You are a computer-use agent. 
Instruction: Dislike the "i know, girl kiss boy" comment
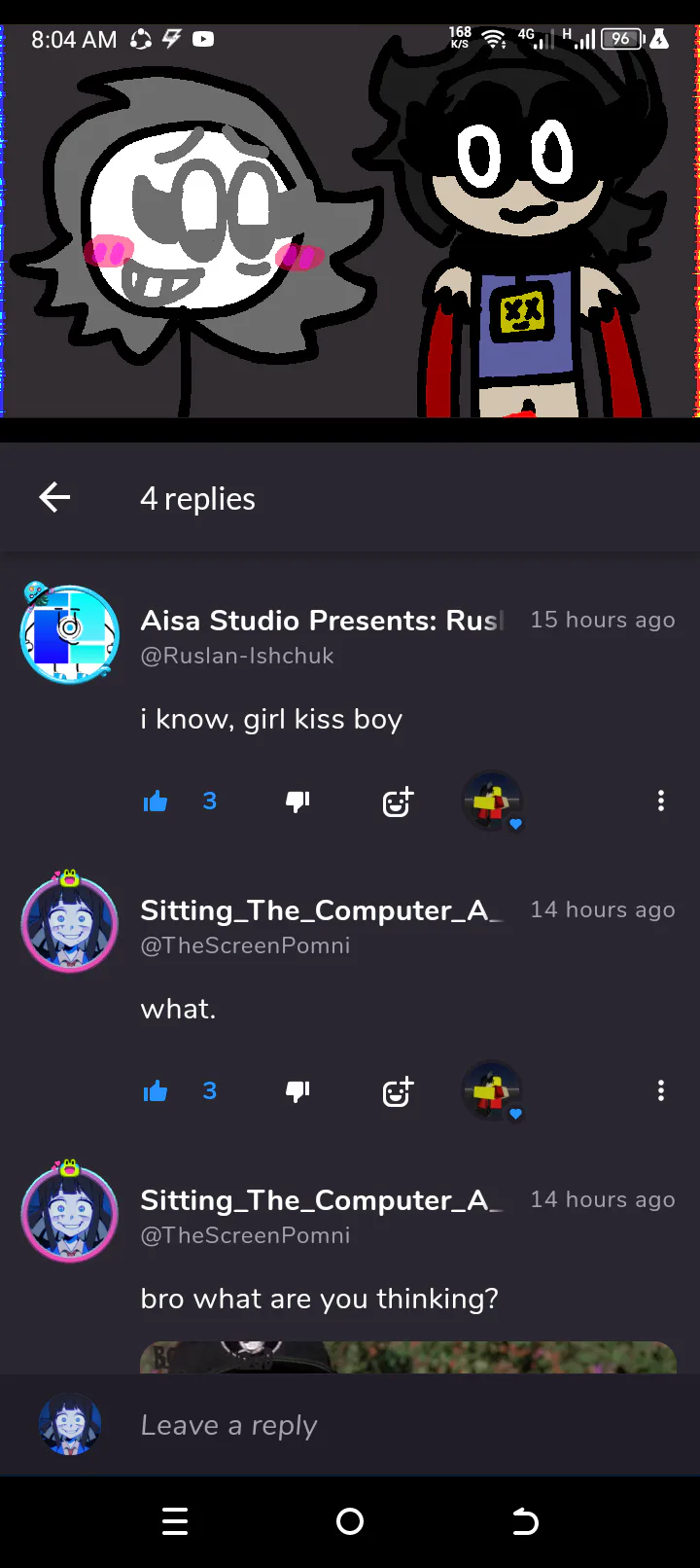click(x=297, y=802)
